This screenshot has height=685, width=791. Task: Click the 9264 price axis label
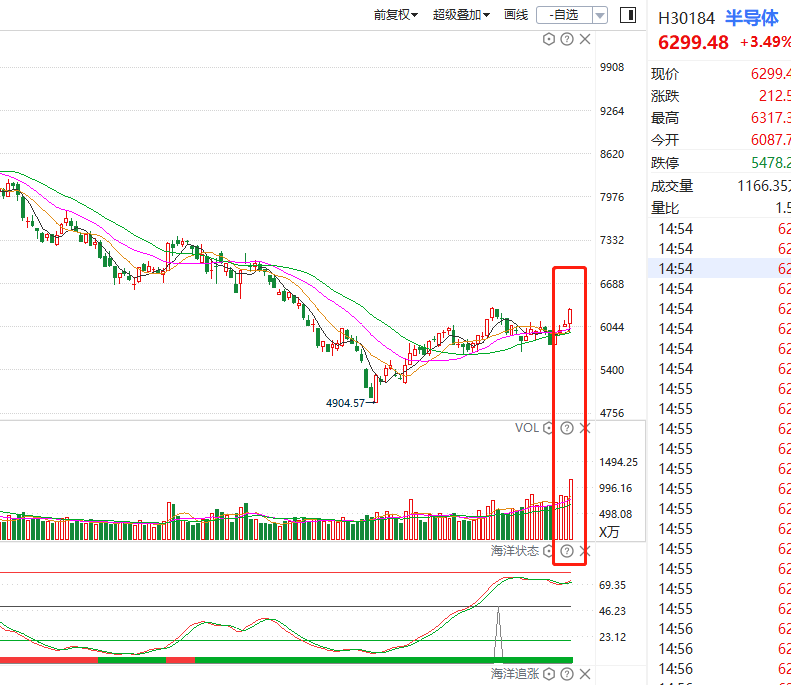(612, 111)
